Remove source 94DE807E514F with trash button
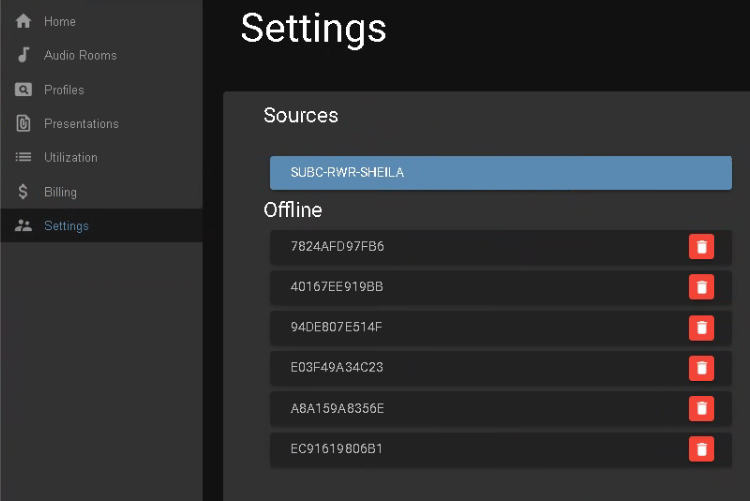Image resolution: width=750 pixels, height=501 pixels. pyautogui.click(x=701, y=327)
